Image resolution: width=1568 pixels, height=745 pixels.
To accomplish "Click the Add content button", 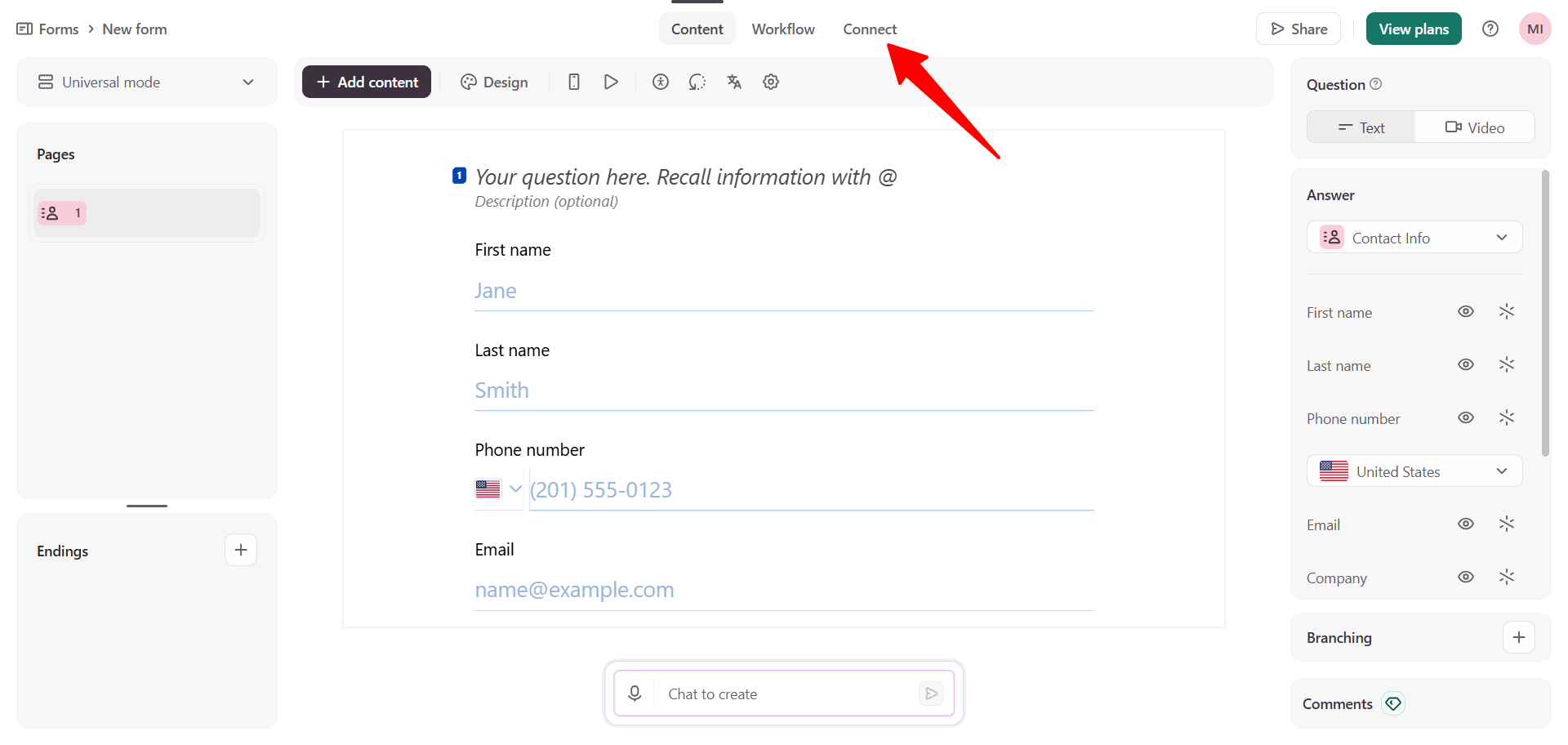I will point(367,82).
